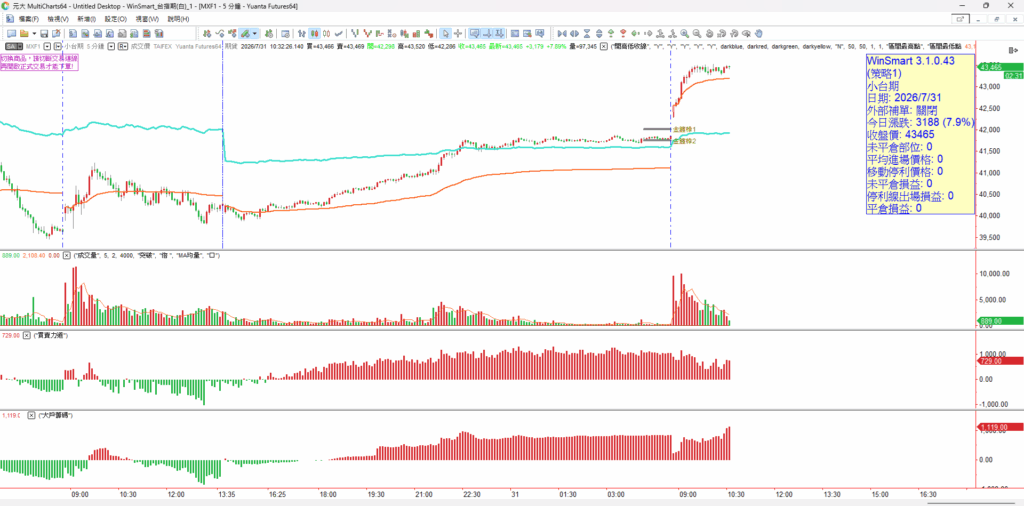
Task: Toggle the X box beside 大戶籌碼 indicator
Action: [x=31, y=415]
